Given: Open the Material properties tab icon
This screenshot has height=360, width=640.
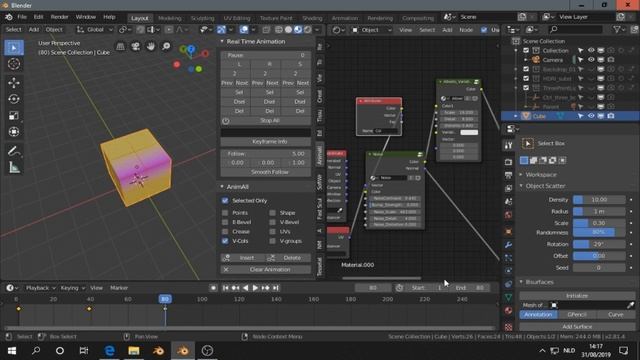Looking at the screenshot, I should click(508, 311).
